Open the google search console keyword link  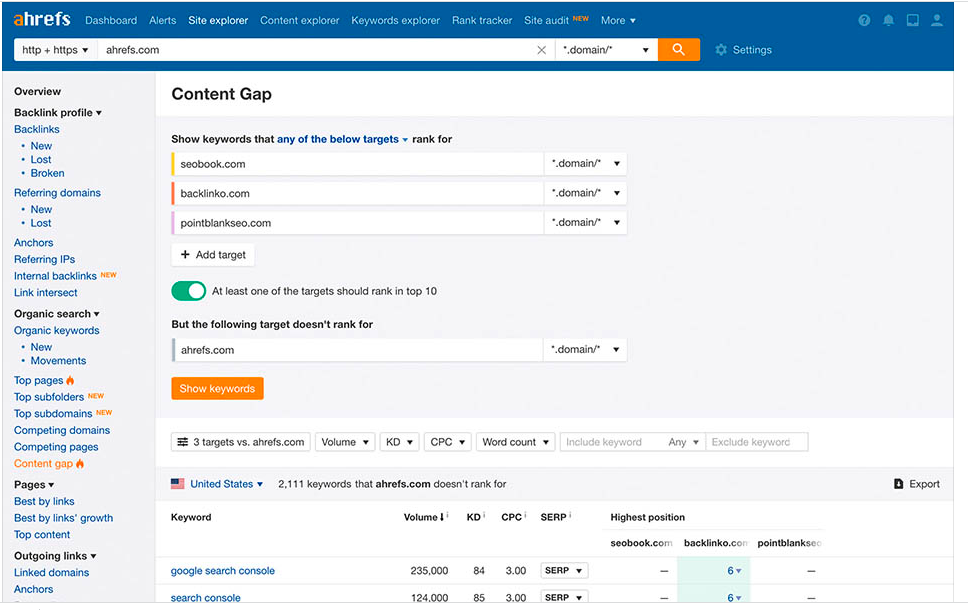tap(222, 570)
